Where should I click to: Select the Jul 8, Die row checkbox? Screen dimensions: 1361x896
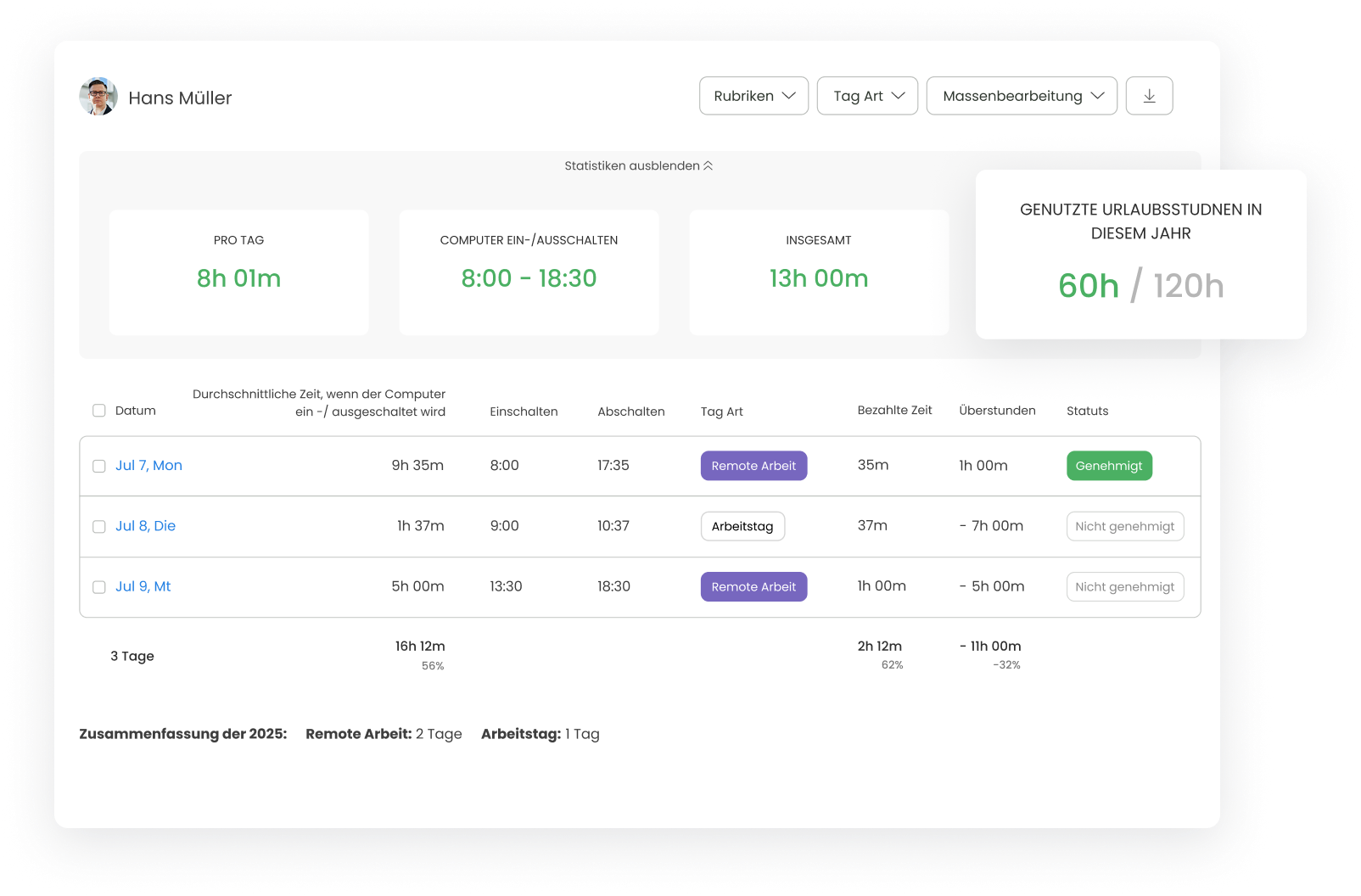coord(99,526)
